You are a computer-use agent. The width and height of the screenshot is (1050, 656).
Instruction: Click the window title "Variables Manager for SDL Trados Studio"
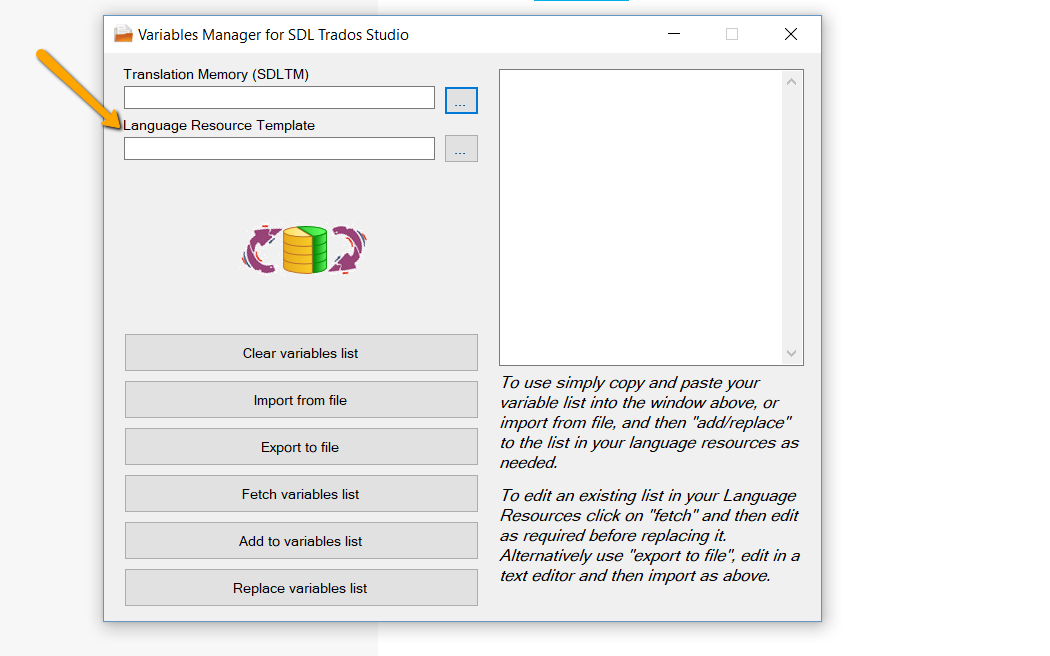click(273, 35)
